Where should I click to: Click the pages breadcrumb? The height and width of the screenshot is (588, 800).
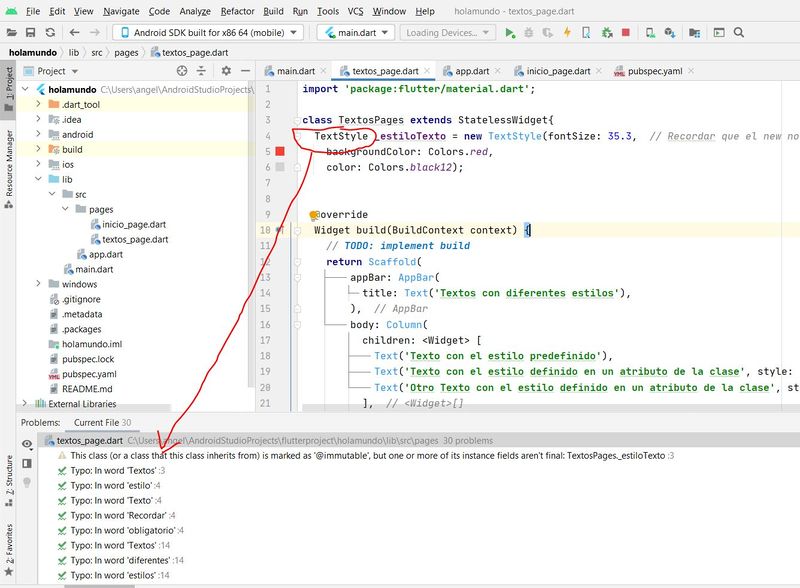126,53
